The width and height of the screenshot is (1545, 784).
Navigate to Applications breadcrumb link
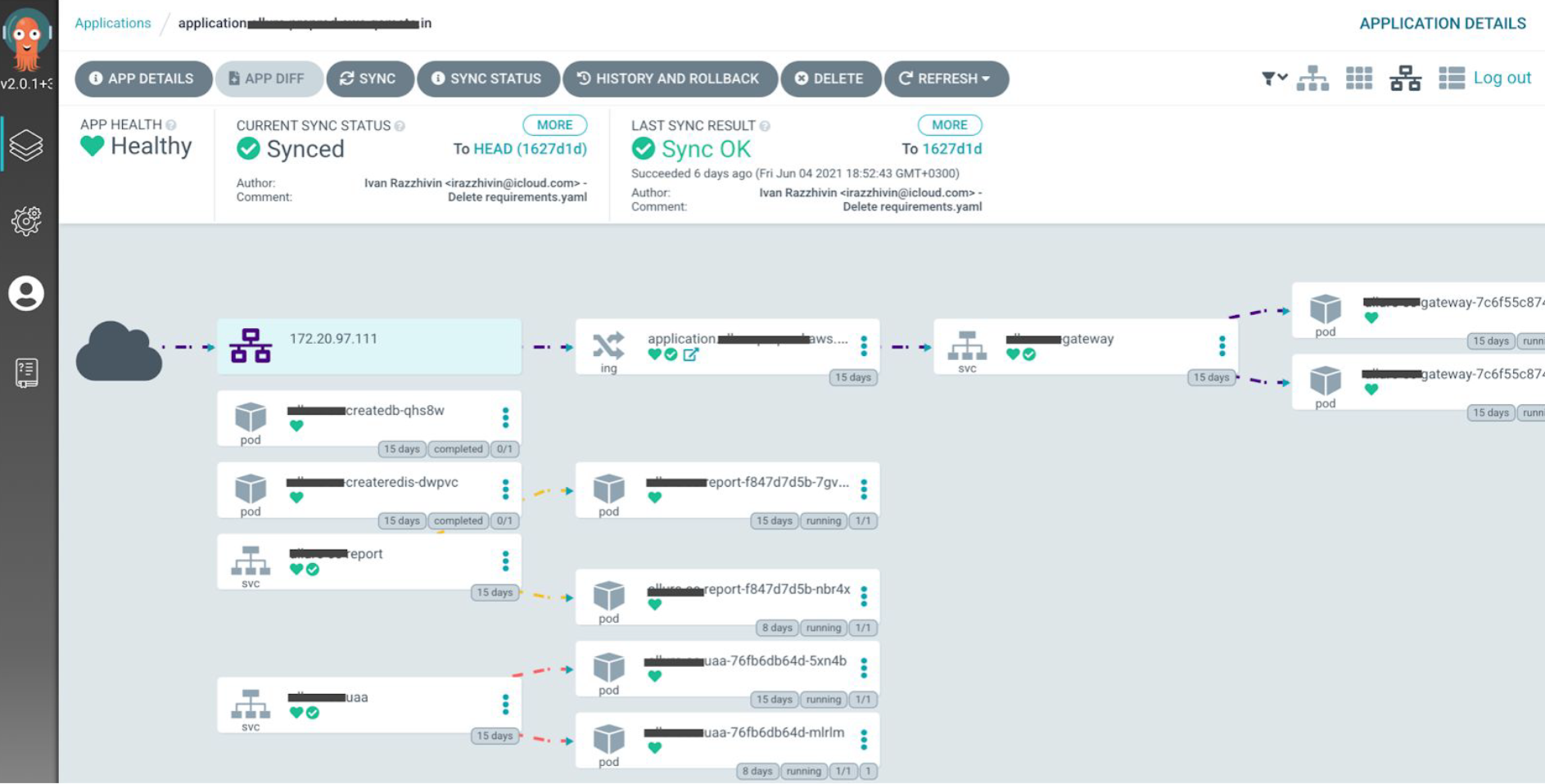pyautogui.click(x=113, y=23)
